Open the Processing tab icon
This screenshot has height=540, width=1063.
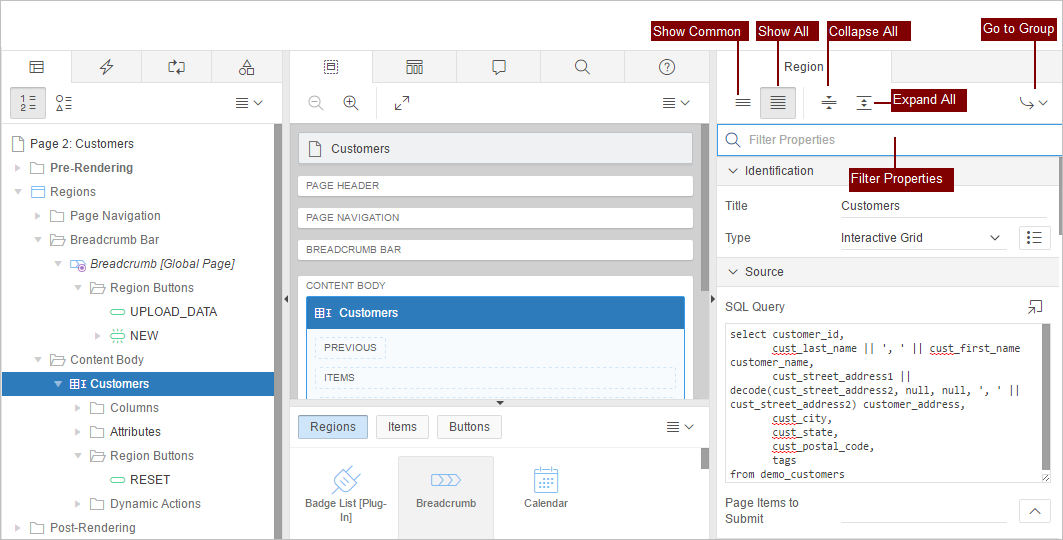coord(176,67)
